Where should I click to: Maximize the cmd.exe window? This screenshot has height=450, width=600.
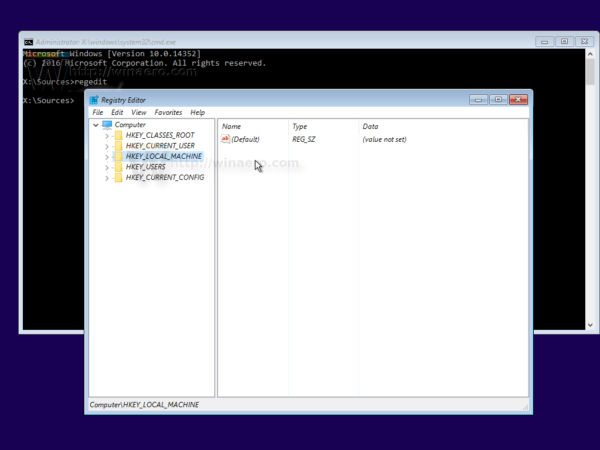pos(564,41)
